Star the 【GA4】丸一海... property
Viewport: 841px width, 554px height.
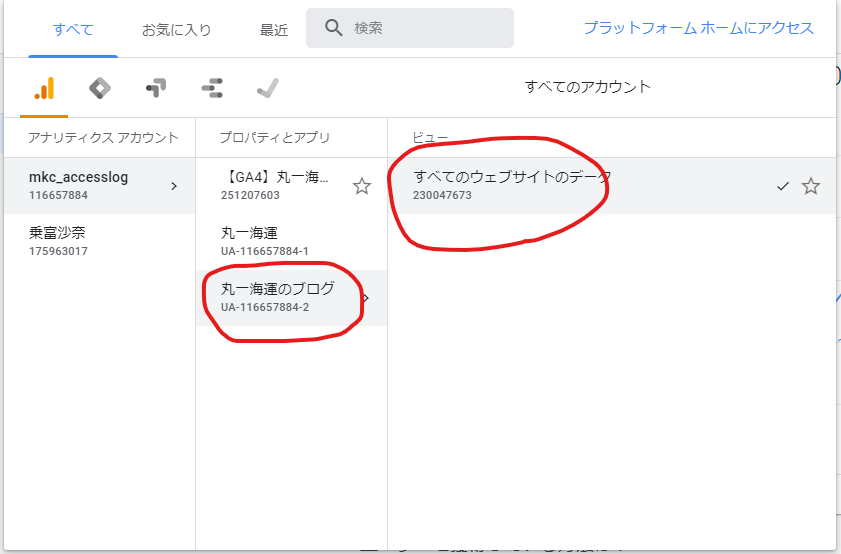click(362, 186)
